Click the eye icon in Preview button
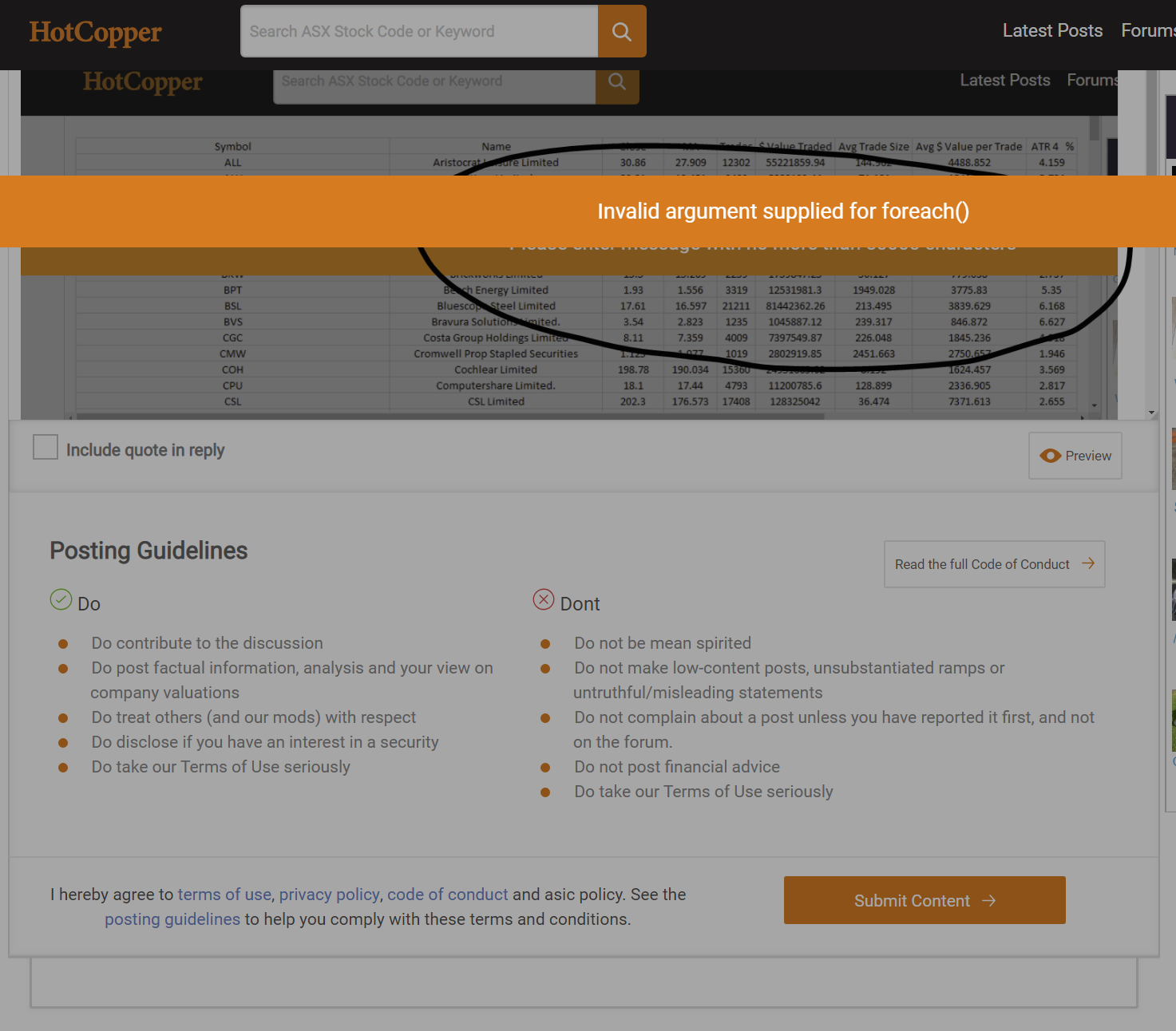1176x1031 pixels. tap(1050, 456)
